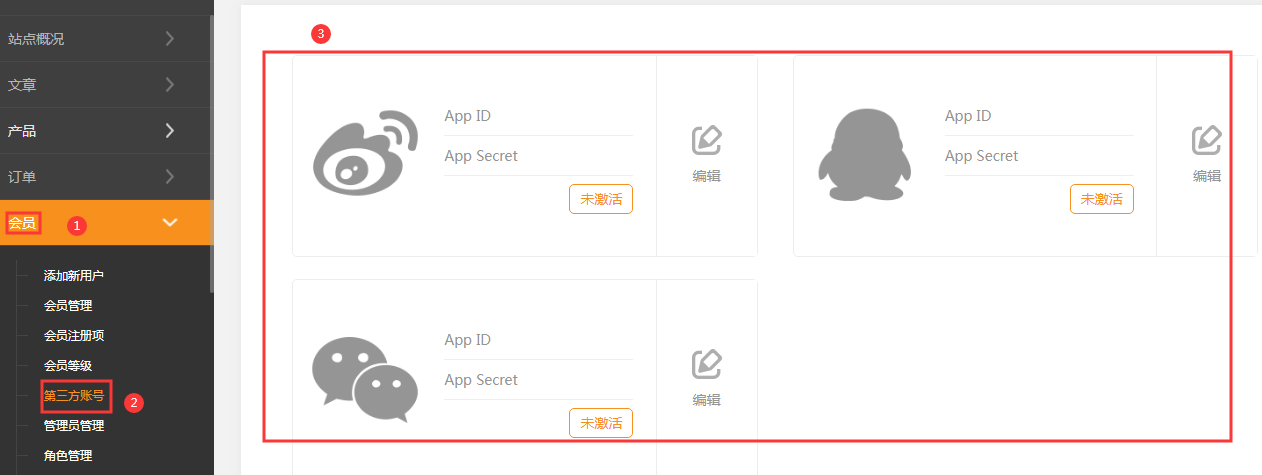
Task: Expand the 产品 menu chevron
Action: [x=169, y=131]
